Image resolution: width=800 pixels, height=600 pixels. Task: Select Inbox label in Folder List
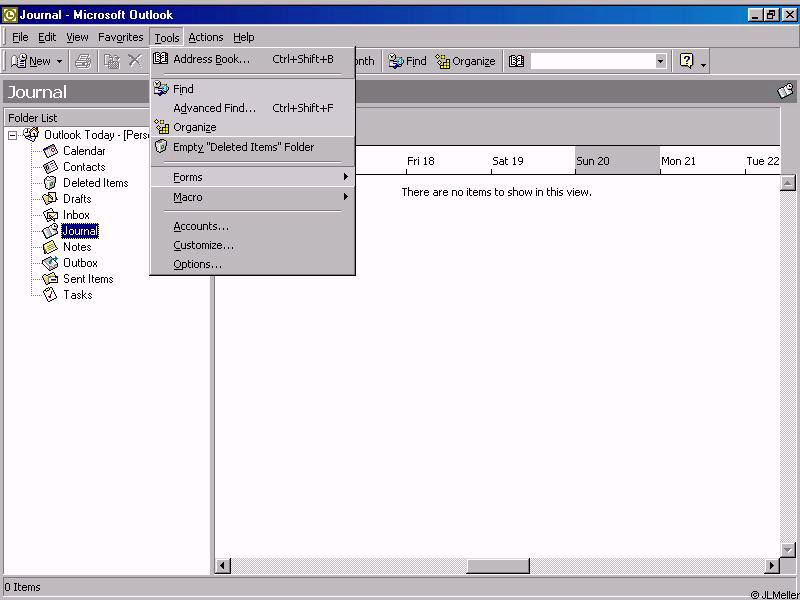76,215
